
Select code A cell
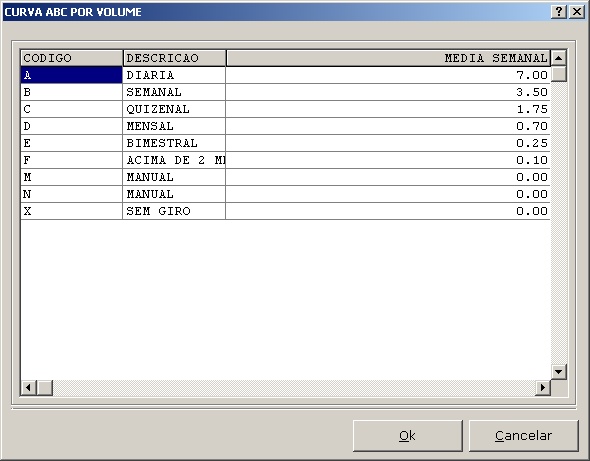[71, 75]
